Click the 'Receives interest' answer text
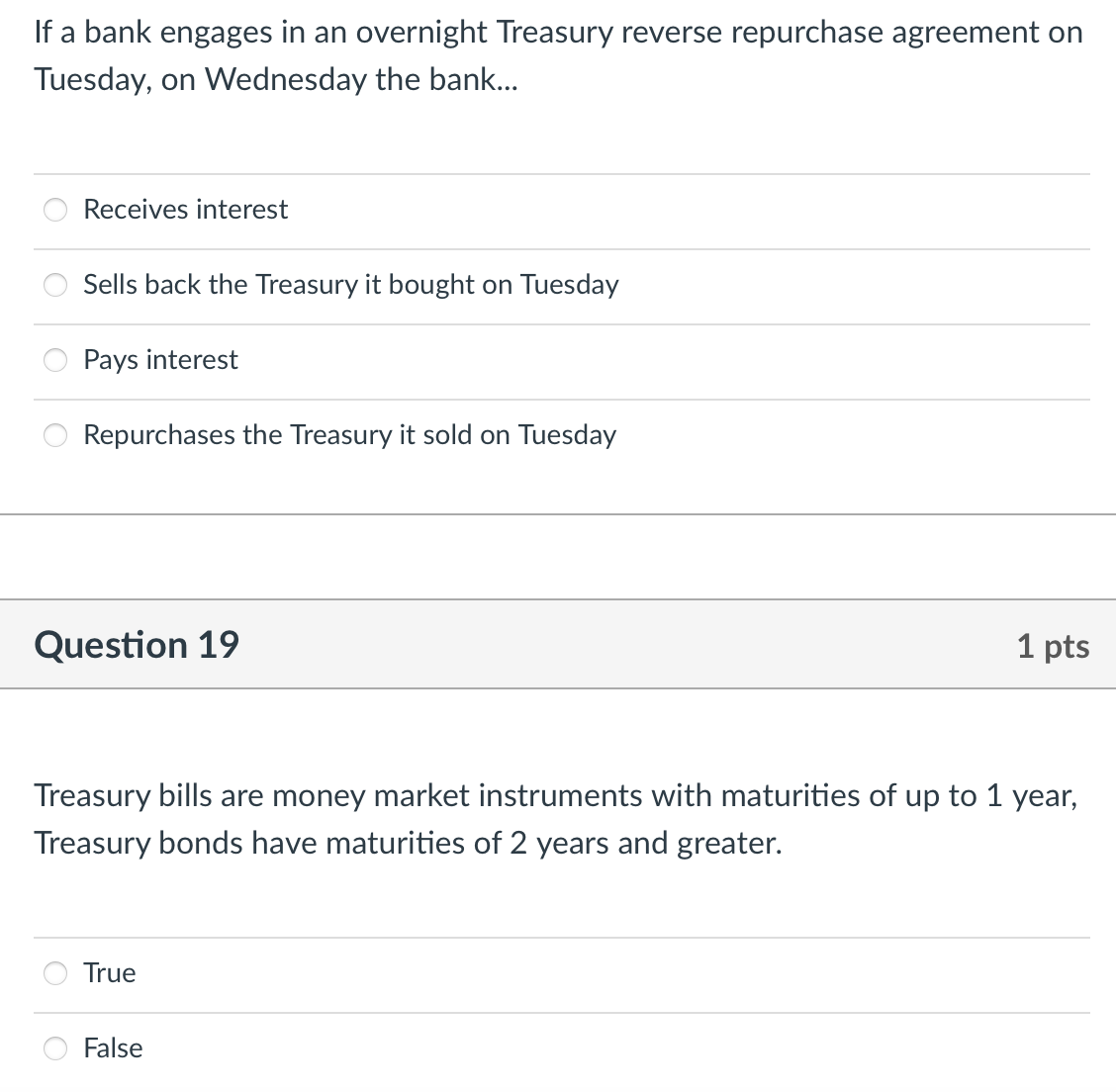 [x=185, y=210]
